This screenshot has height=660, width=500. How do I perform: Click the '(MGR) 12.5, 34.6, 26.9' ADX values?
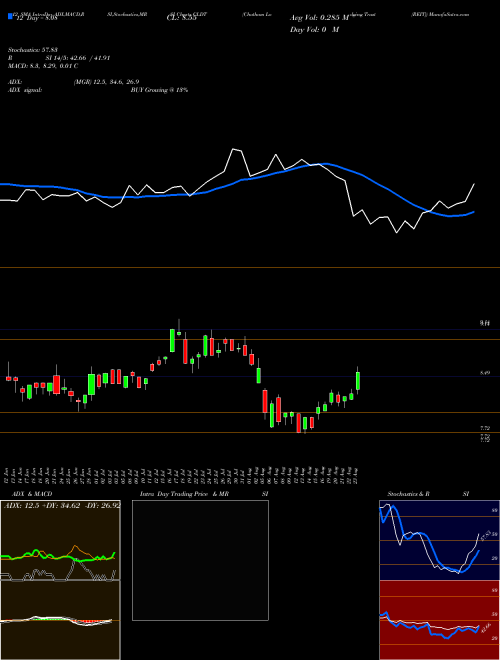coord(106,82)
